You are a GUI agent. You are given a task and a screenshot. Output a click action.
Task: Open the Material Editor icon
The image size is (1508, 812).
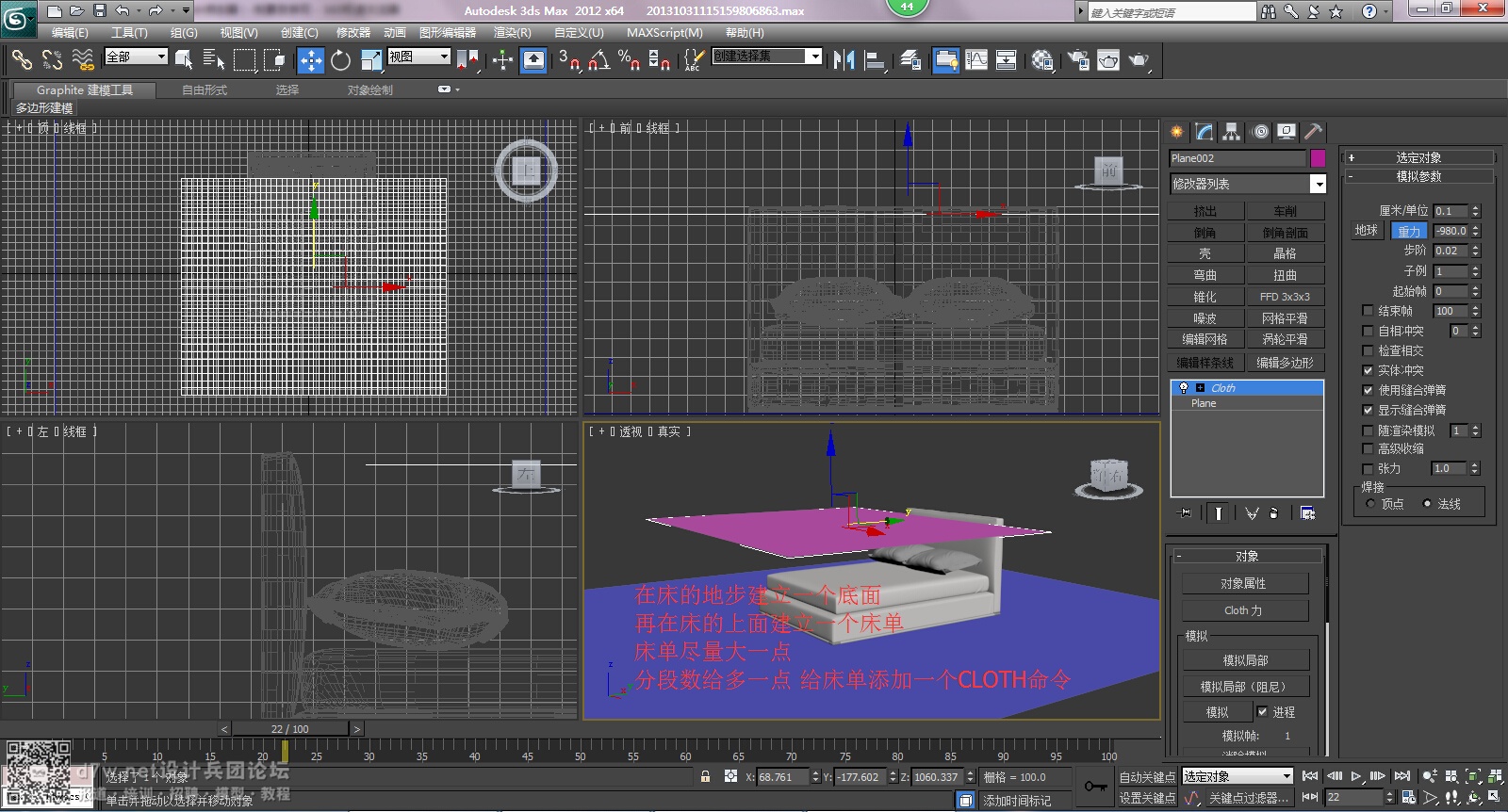coord(1042,60)
